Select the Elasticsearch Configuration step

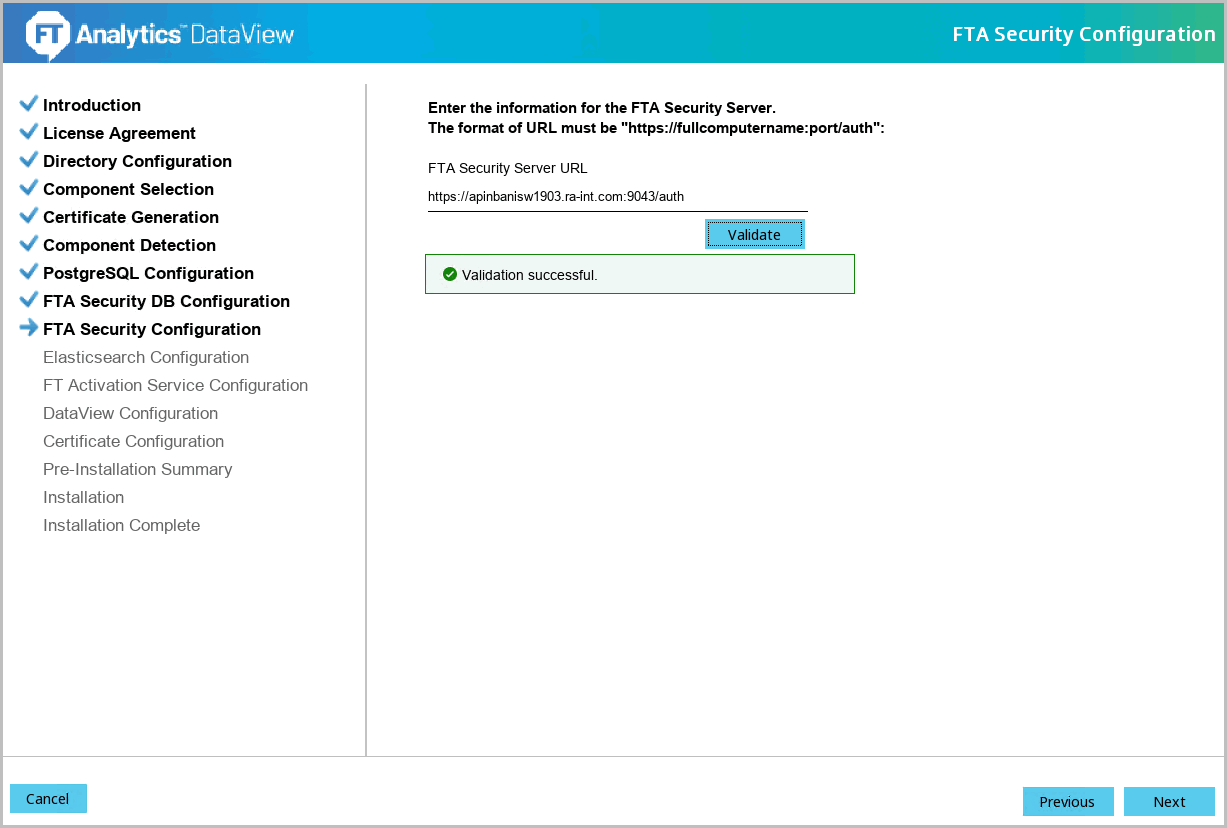146,357
